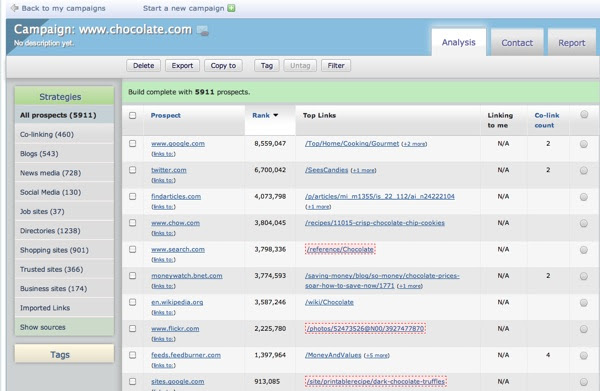Select 'Social Media (130)' strategy

pyautogui.click(x=64, y=192)
